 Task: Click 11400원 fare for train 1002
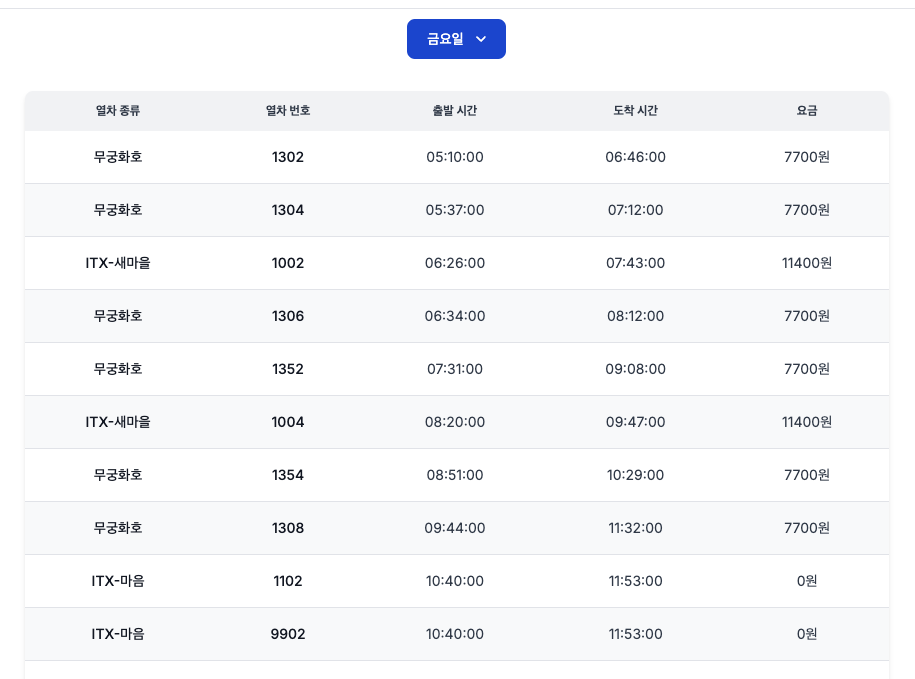[807, 263]
